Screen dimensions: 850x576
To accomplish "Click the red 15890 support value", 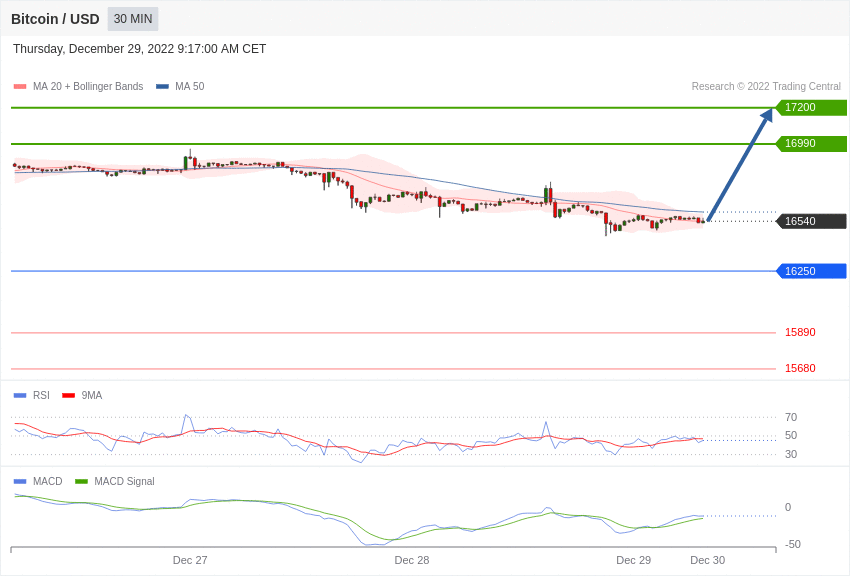I will tap(800, 332).
